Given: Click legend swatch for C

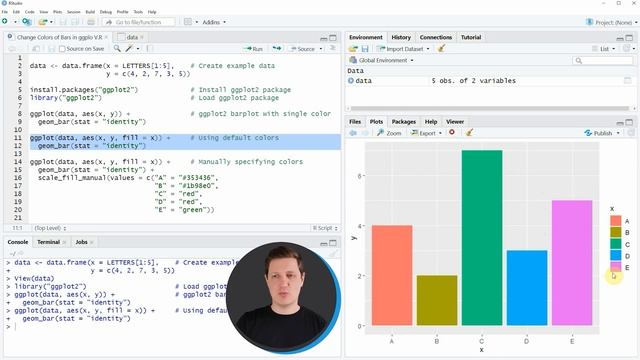Looking at the screenshot, I should (x=616, y=244).
